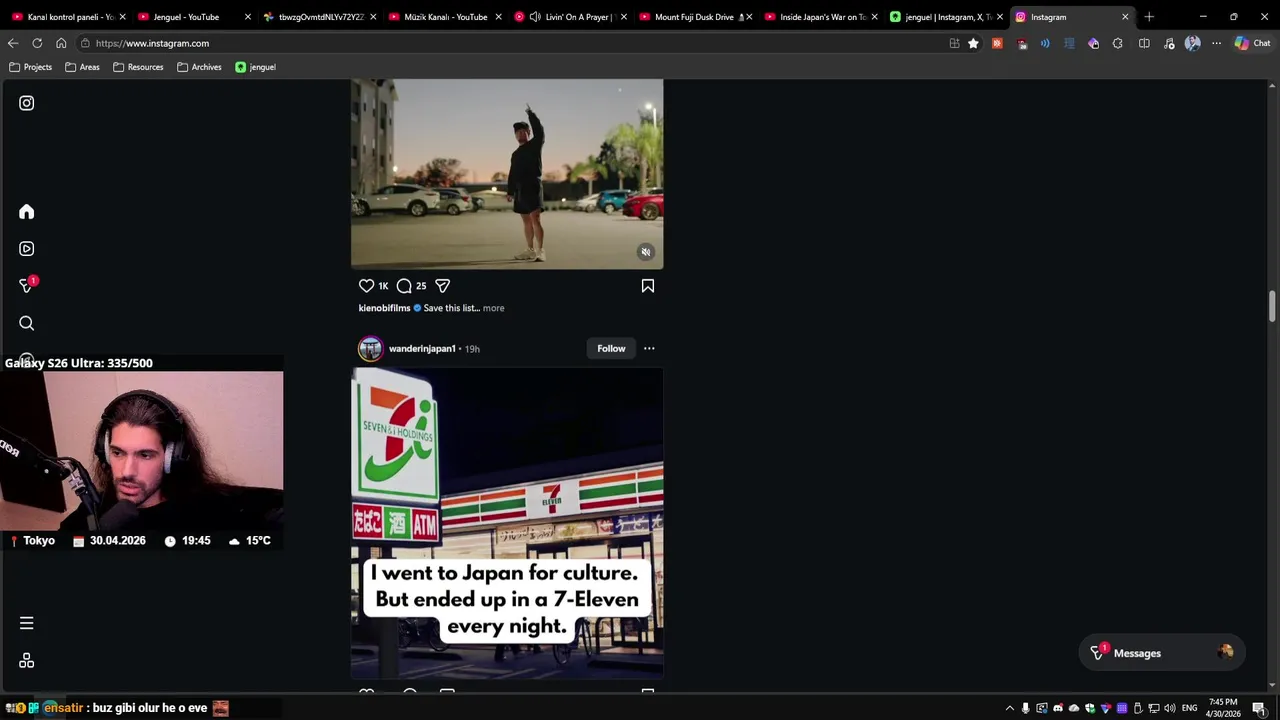Open split screen view in the toolbar
This screenshot has width=1280, height=720.
tap(1144, 43)
